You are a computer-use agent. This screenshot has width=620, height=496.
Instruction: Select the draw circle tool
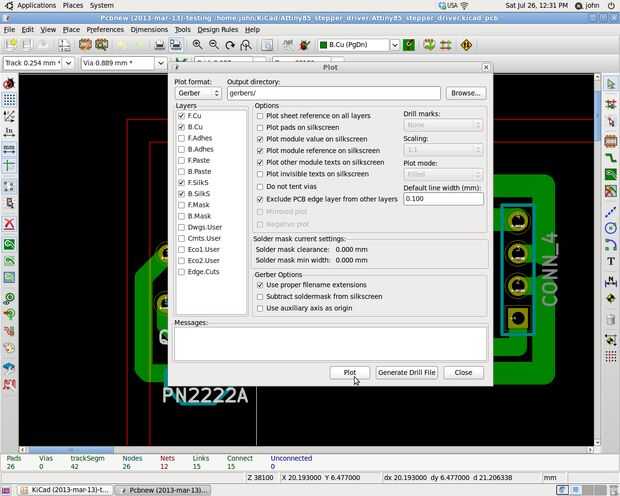tap(611, 228)
